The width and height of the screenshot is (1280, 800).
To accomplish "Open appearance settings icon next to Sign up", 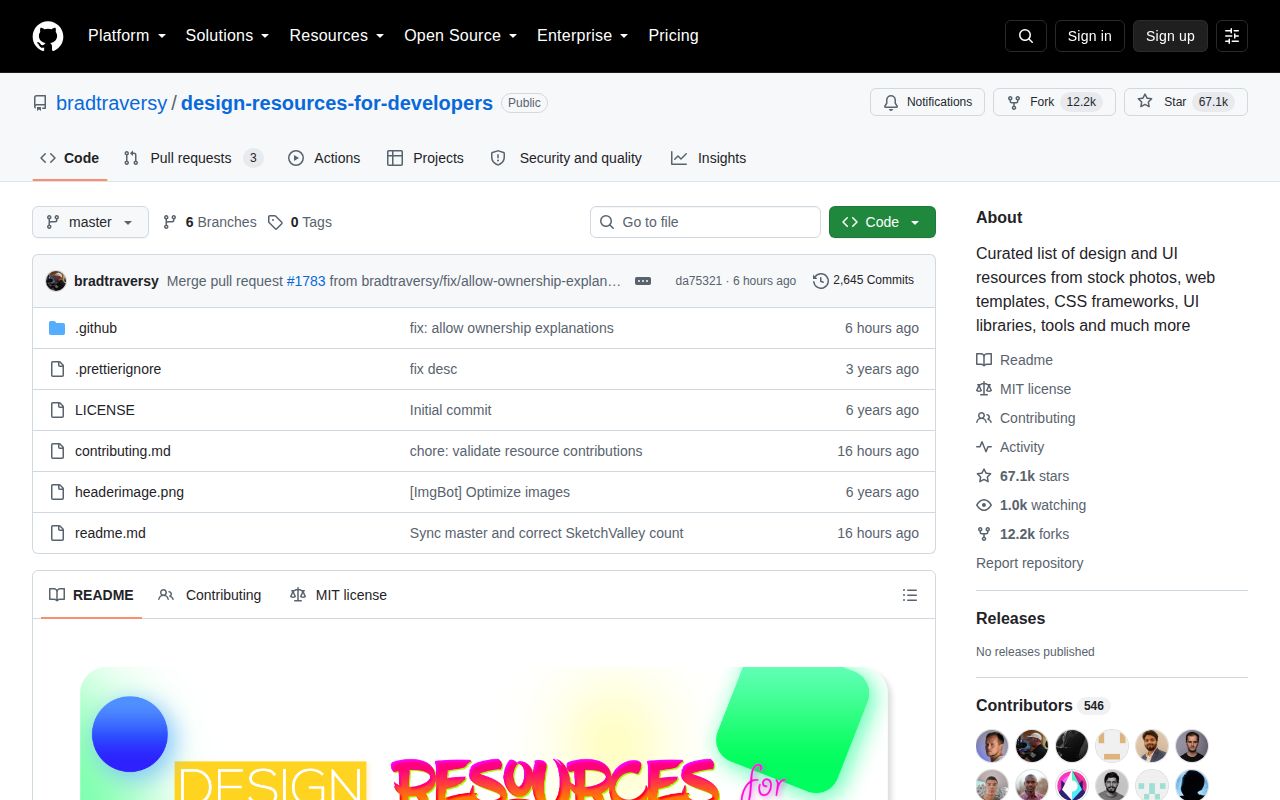I will (x=1232, y=36).
